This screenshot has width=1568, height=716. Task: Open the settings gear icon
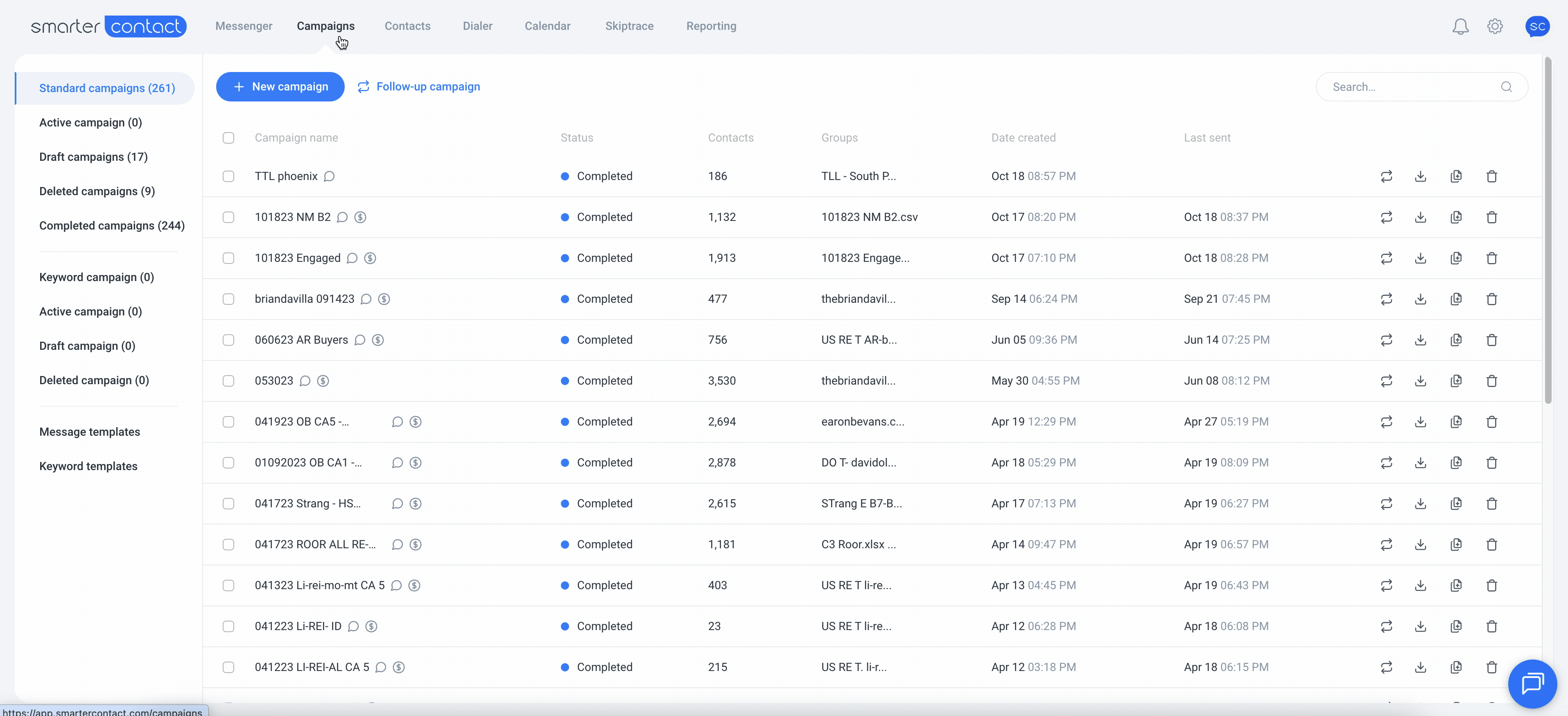[1495, 26]
